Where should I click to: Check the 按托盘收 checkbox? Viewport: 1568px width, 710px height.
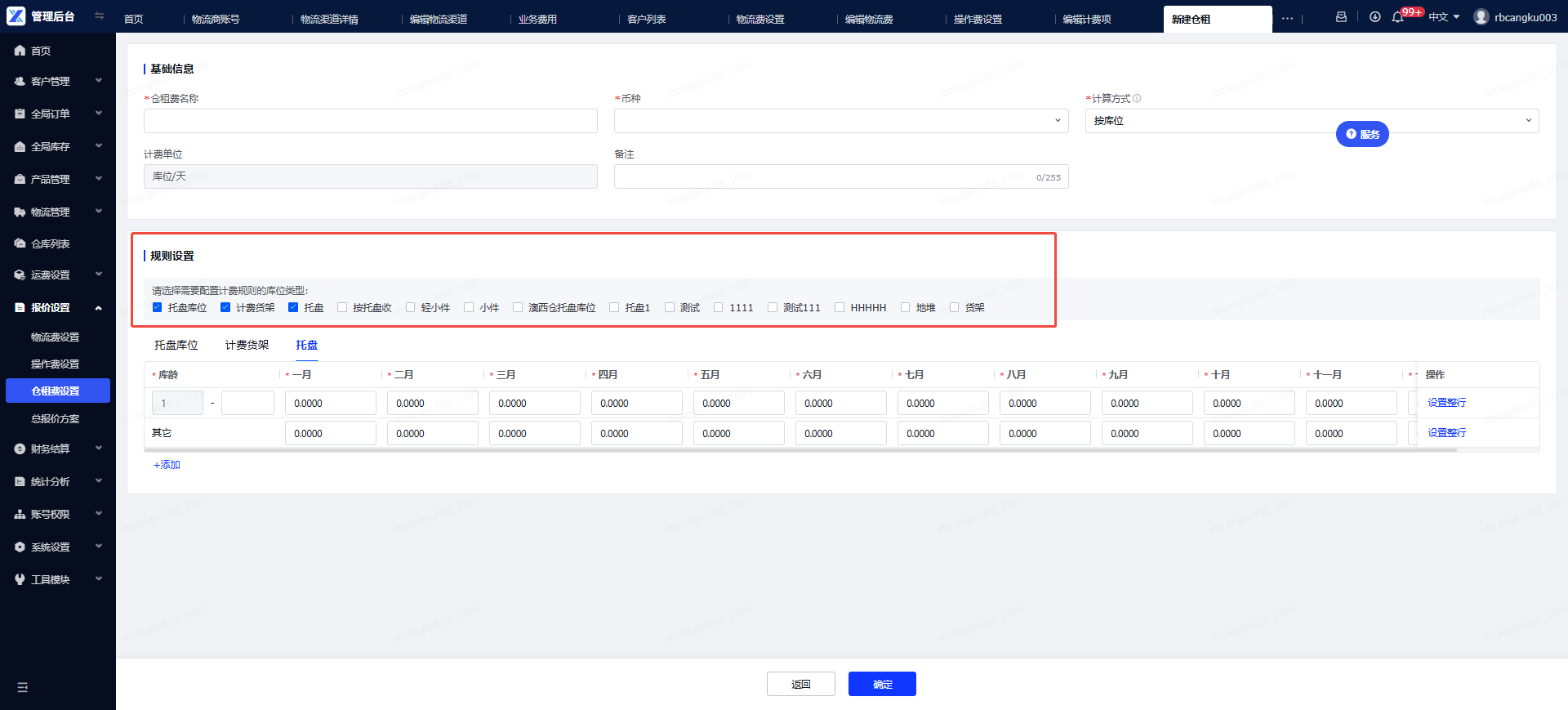(342, 307)
